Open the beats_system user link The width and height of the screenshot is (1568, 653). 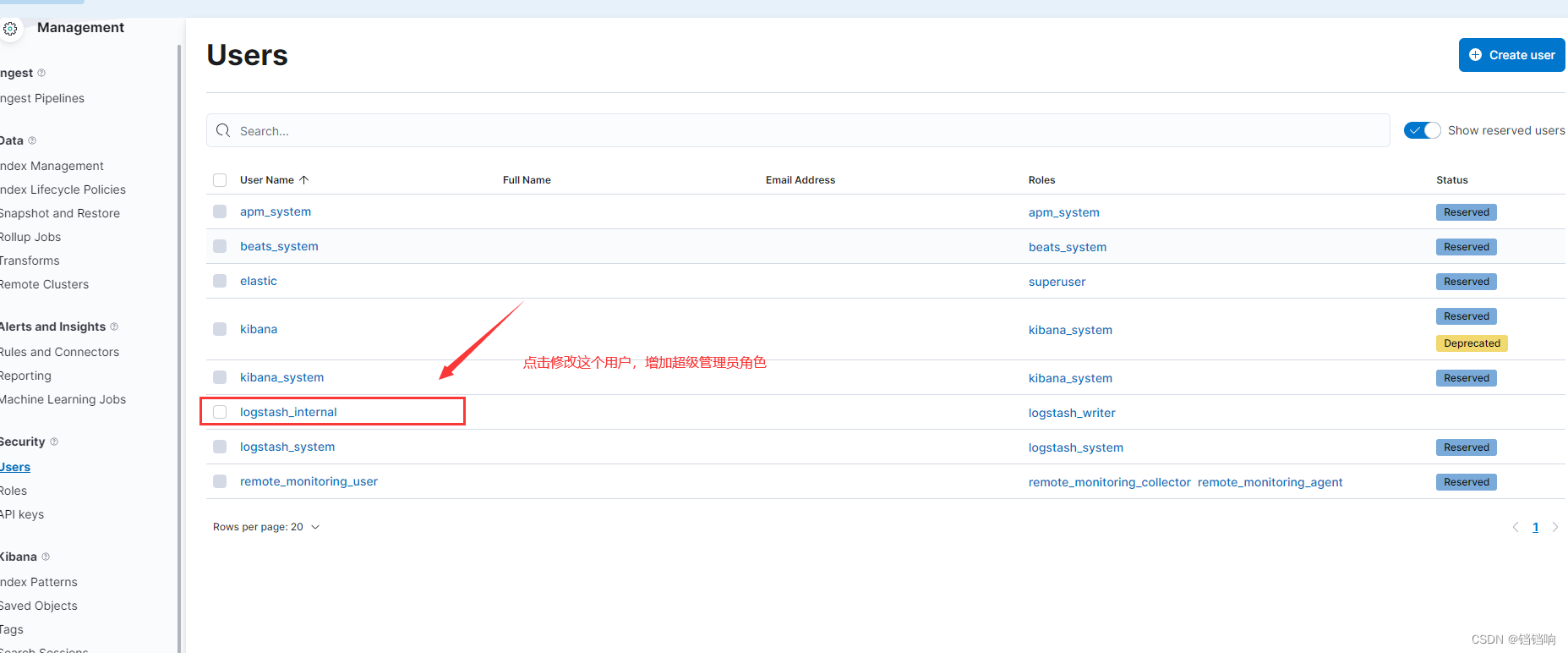[x=279, y=246]
